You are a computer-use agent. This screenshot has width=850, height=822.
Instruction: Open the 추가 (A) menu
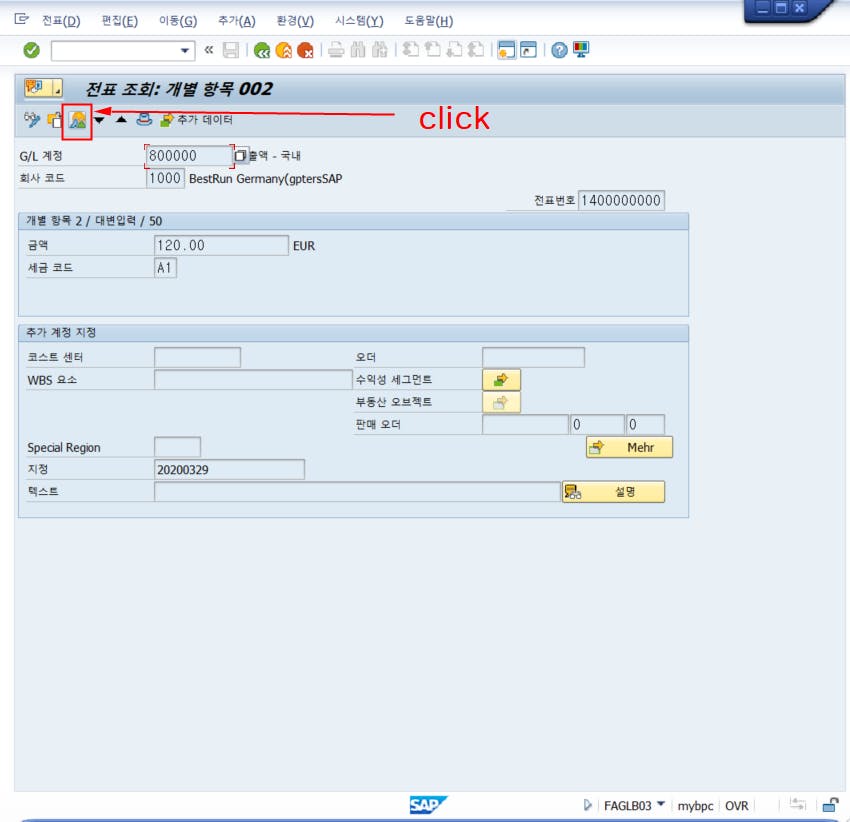pos(236,21)
